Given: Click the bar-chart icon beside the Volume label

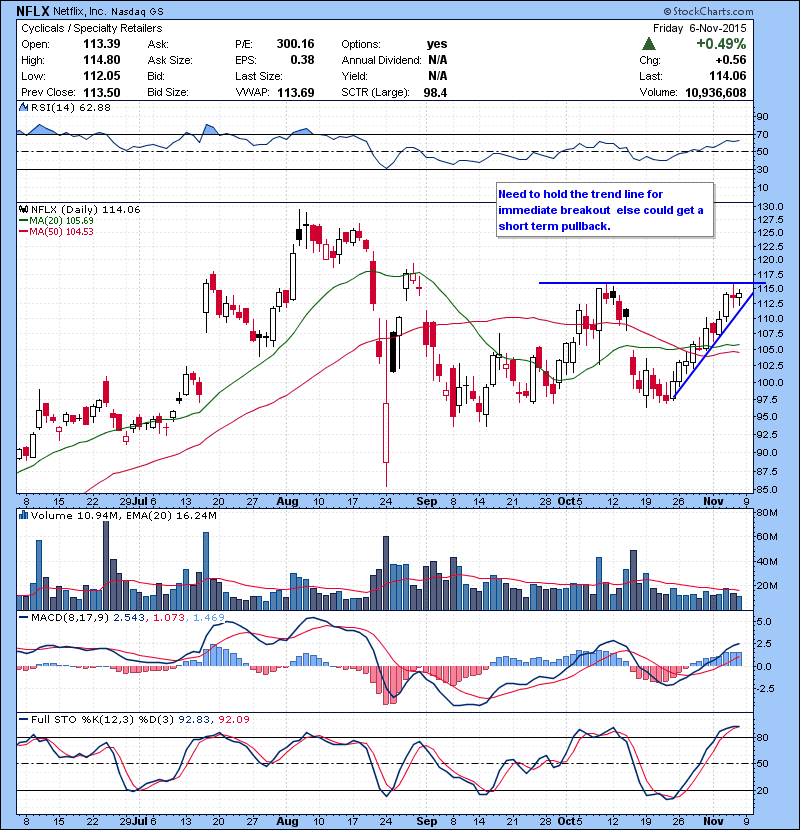Looking at the screenshot, I should click(x=23, y=515).
